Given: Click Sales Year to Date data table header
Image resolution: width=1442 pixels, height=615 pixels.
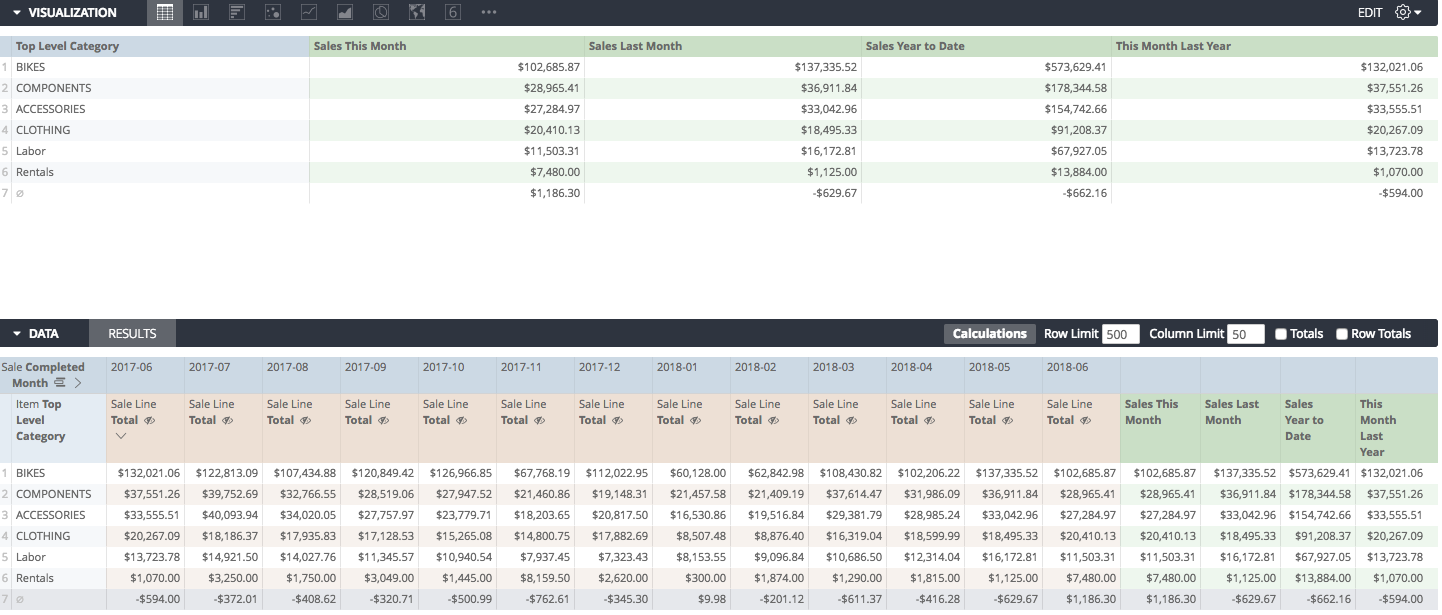Looking at the screenshot, I should click(1317, 428).
